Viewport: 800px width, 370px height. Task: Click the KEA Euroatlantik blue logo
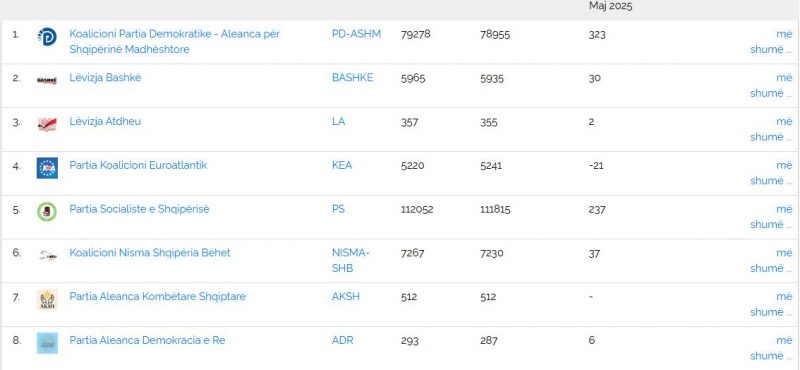[47, 168]
